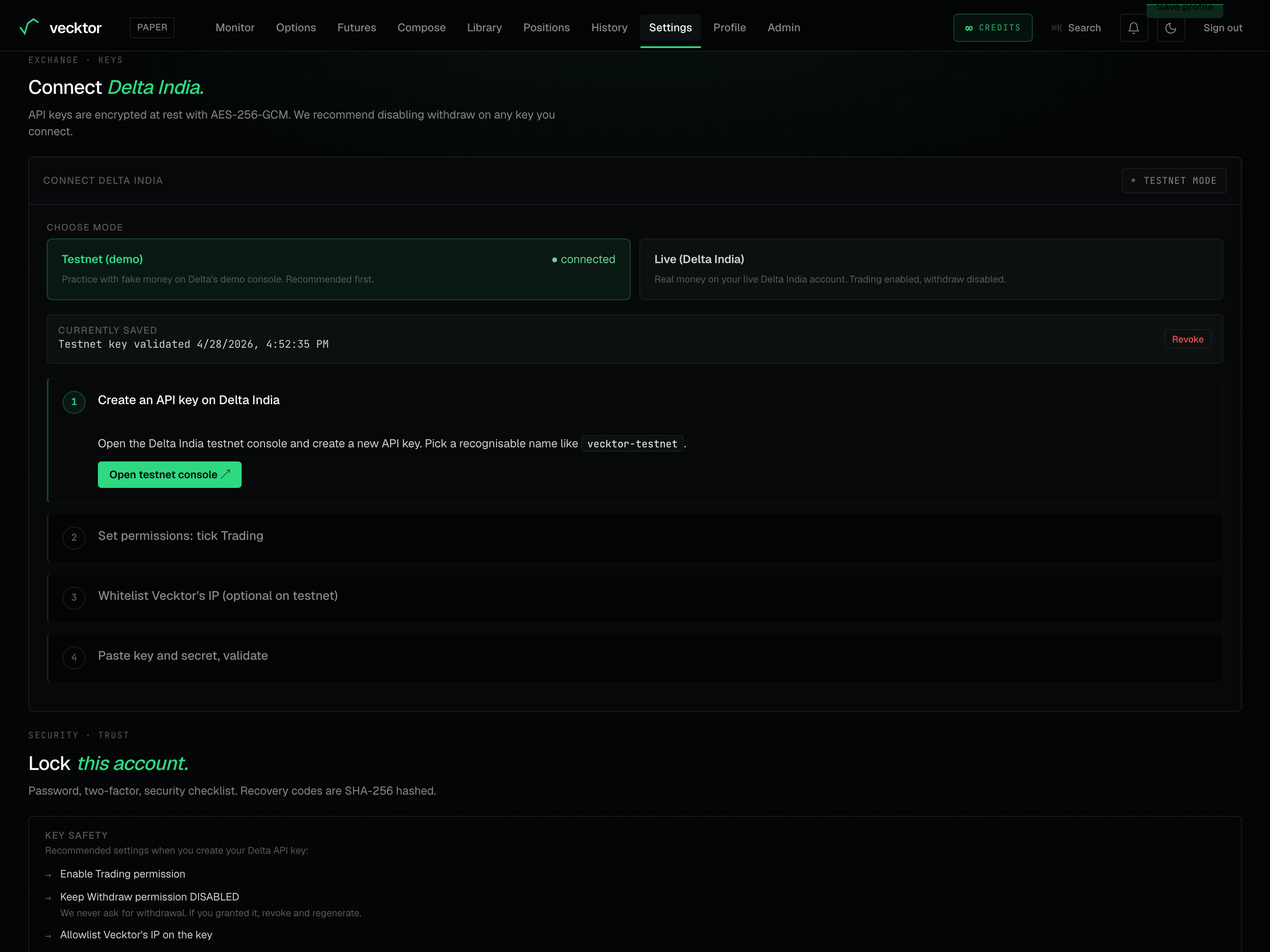The height and width of the screenshot is (952, 1270).
Task: Switch to the Futures tab
Action: [357, 27]
